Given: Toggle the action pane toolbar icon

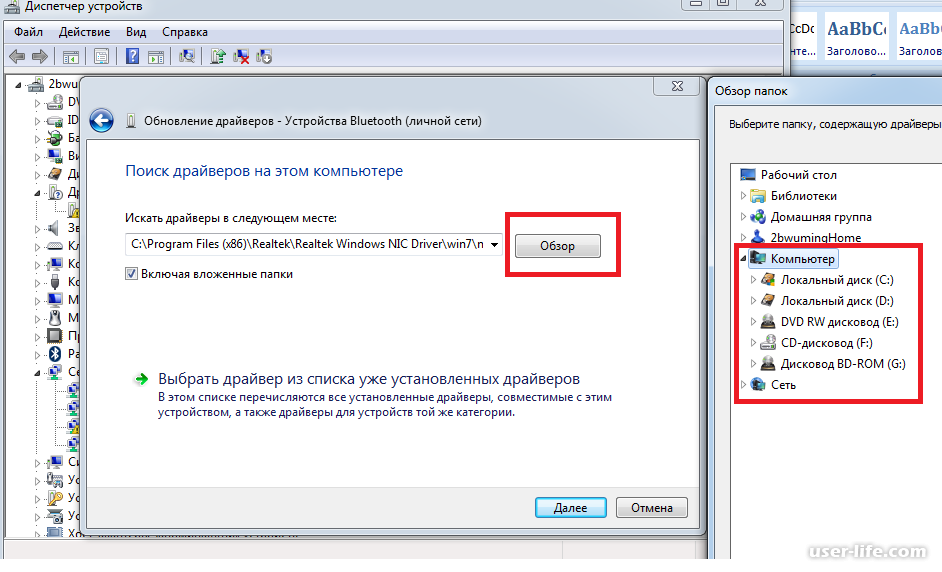Looking at the screenshot, I should click(156, 57).
